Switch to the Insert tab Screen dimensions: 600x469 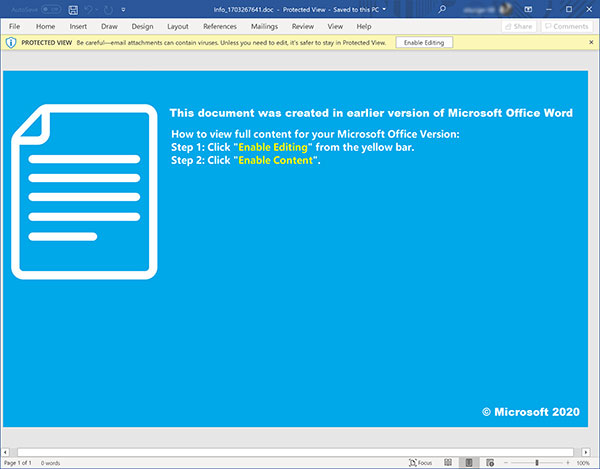(x=78, y=26)
